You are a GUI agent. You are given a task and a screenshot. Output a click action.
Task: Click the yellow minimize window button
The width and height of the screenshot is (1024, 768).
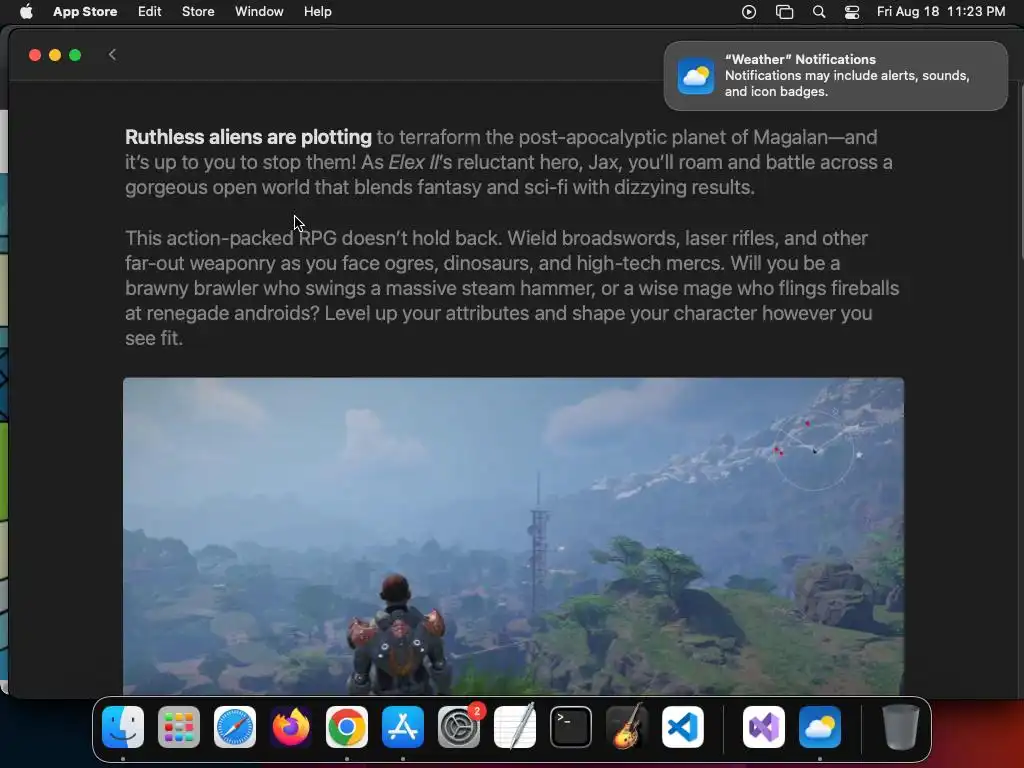pyautogui.click(x=55, y=55)
